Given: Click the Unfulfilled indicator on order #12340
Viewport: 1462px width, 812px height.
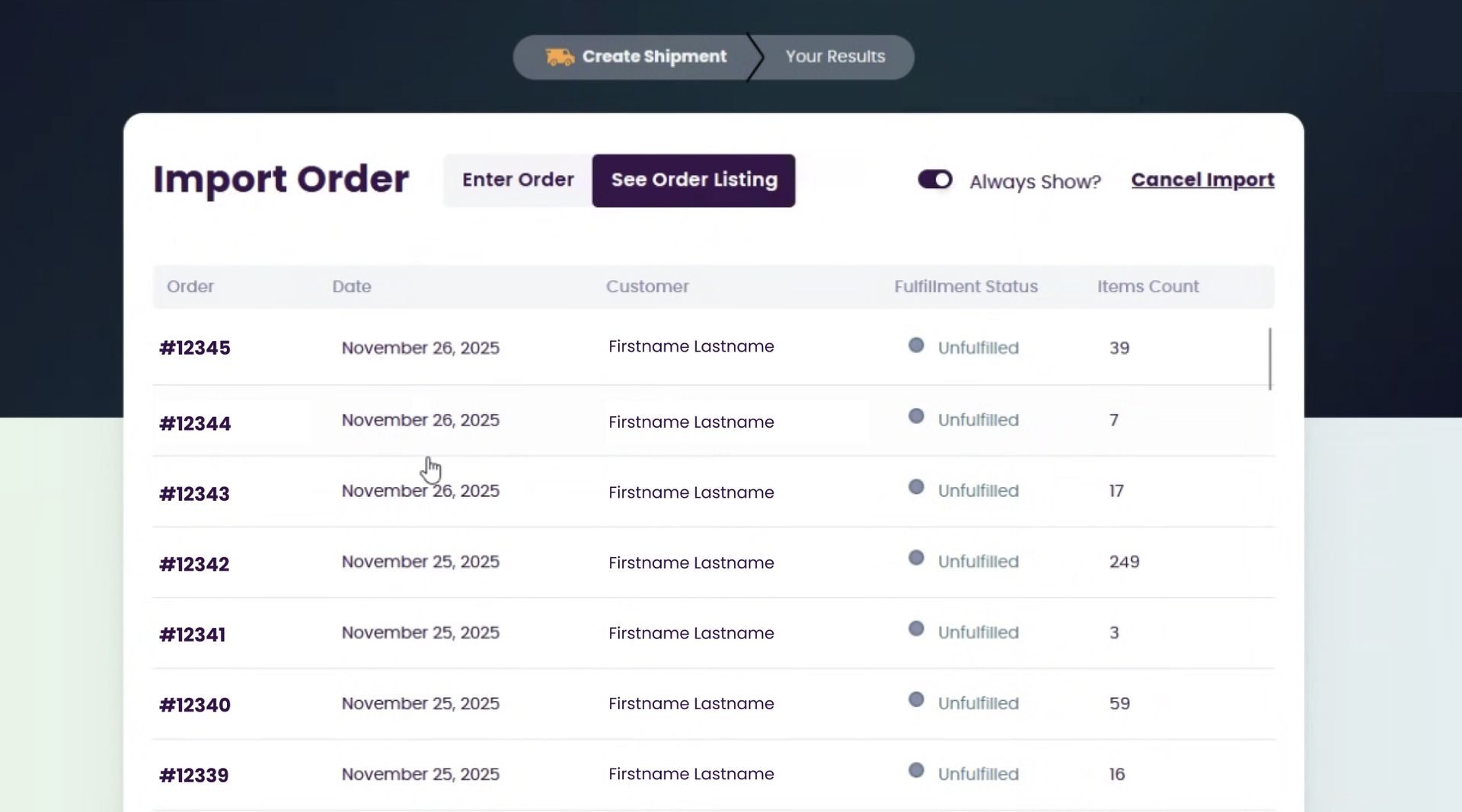Looking at the screenshot, I should point(916,699).
